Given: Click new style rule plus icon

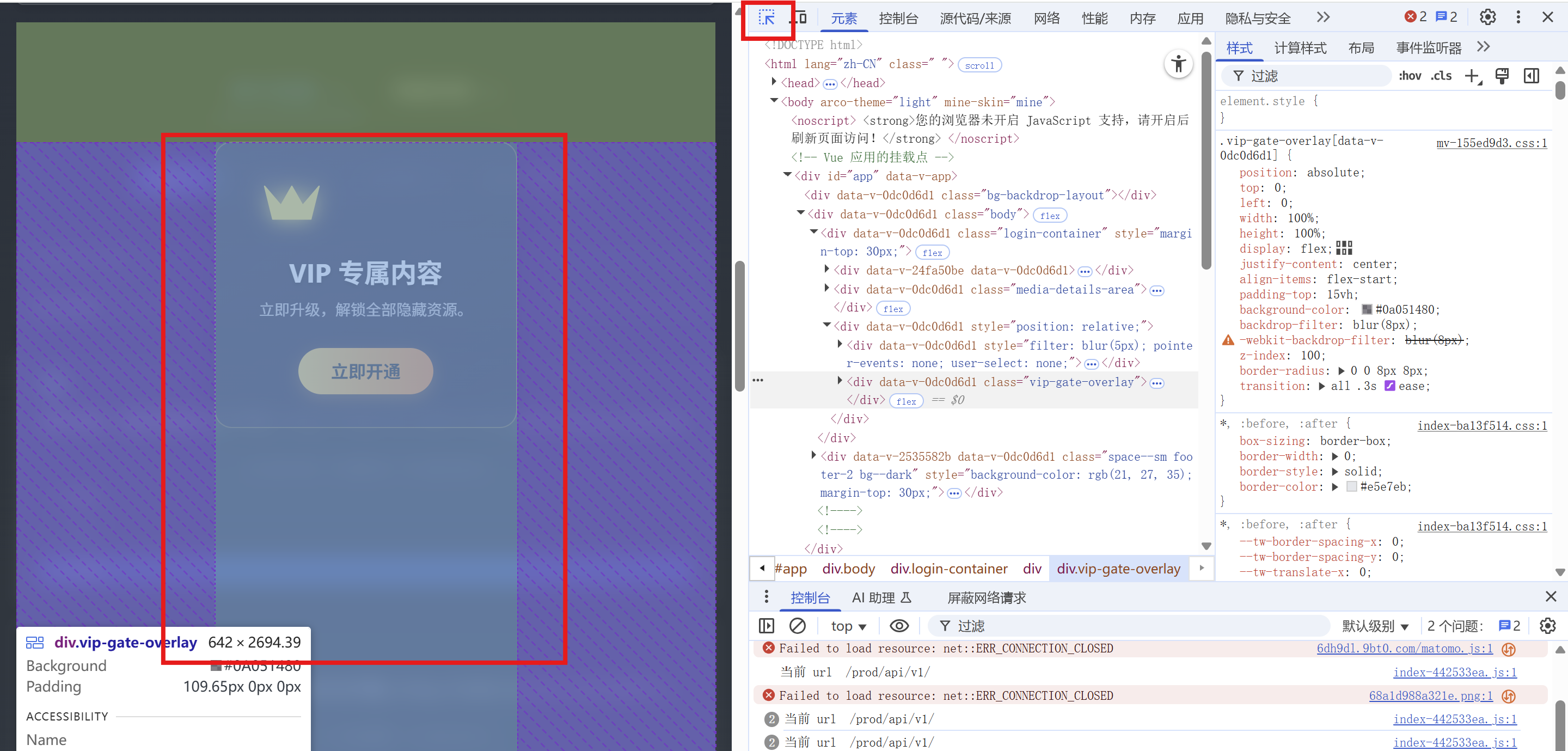Looking at the screenshot, I should (x=1472, y=76).
